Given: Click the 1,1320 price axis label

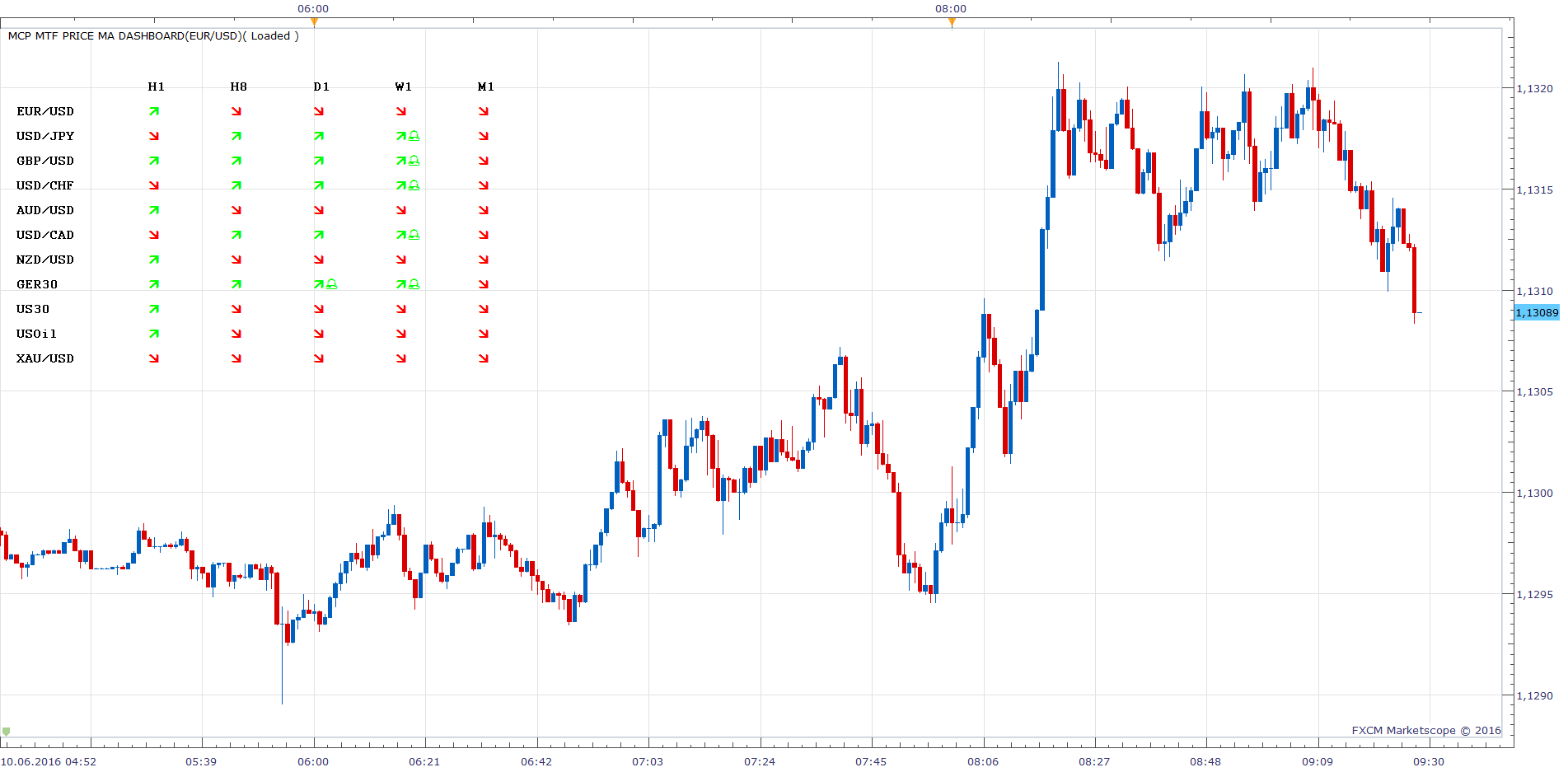Looking at the screenshot, I should (1535, 88).
